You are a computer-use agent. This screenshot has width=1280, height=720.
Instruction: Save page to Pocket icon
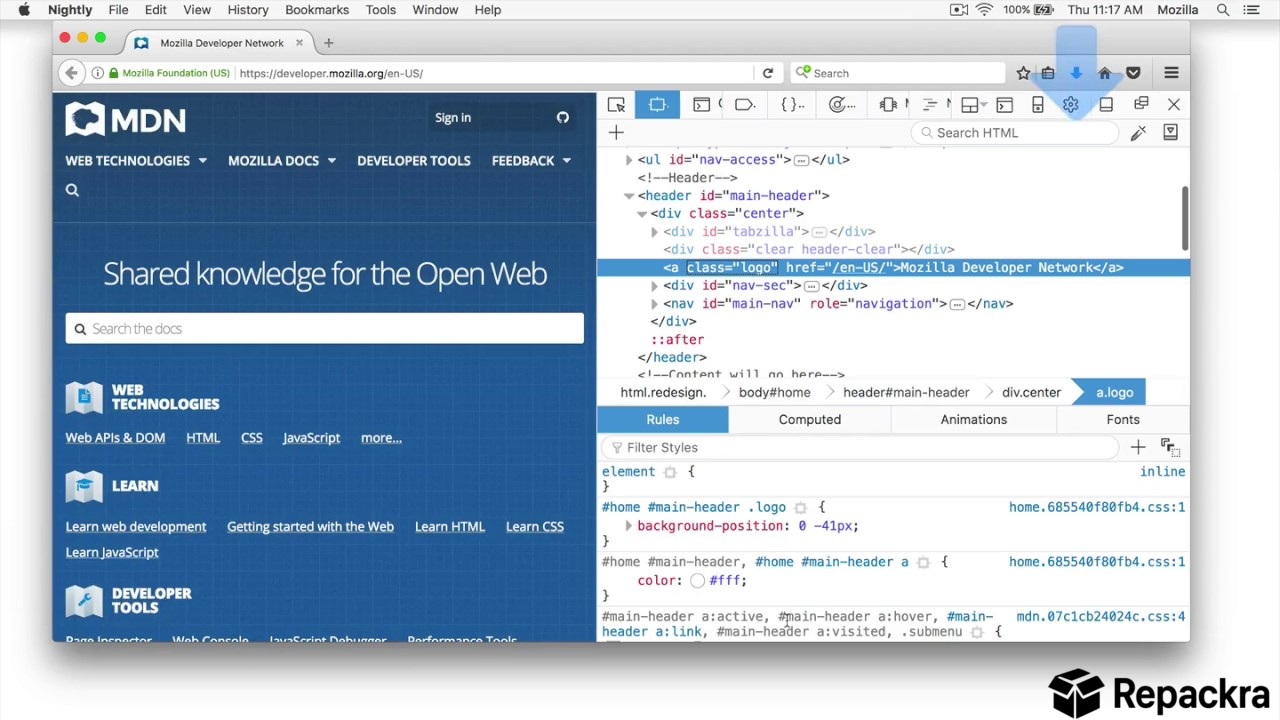[1133, 73]
